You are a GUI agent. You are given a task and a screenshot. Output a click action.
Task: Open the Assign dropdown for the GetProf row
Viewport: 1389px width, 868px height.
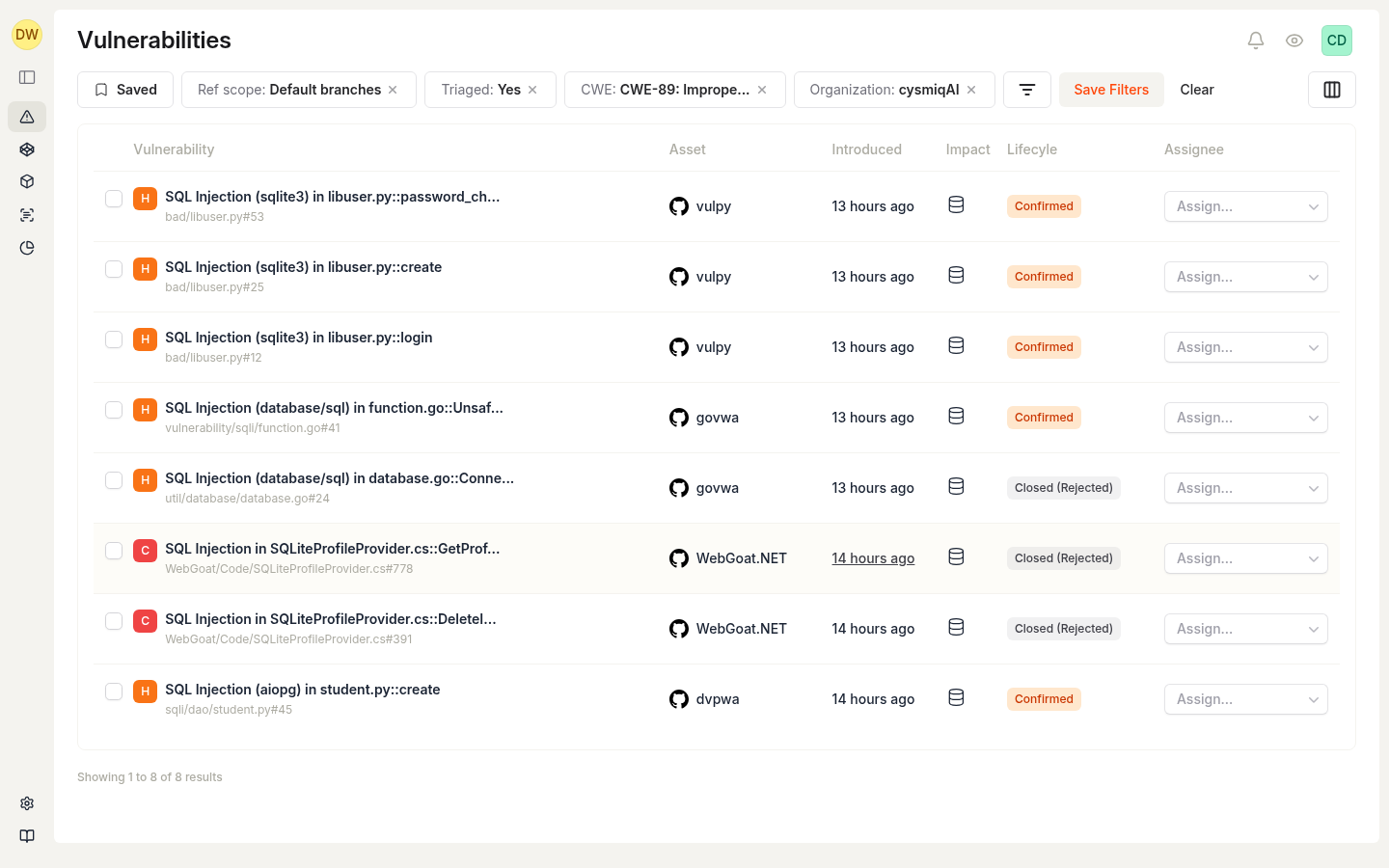[x=1245, y=558]
